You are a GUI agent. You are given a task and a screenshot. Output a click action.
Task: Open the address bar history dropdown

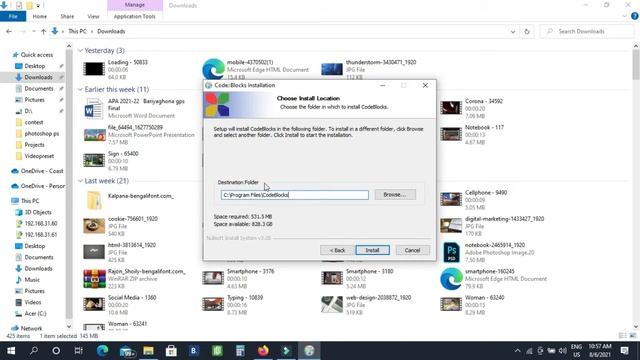click(513, 31)
